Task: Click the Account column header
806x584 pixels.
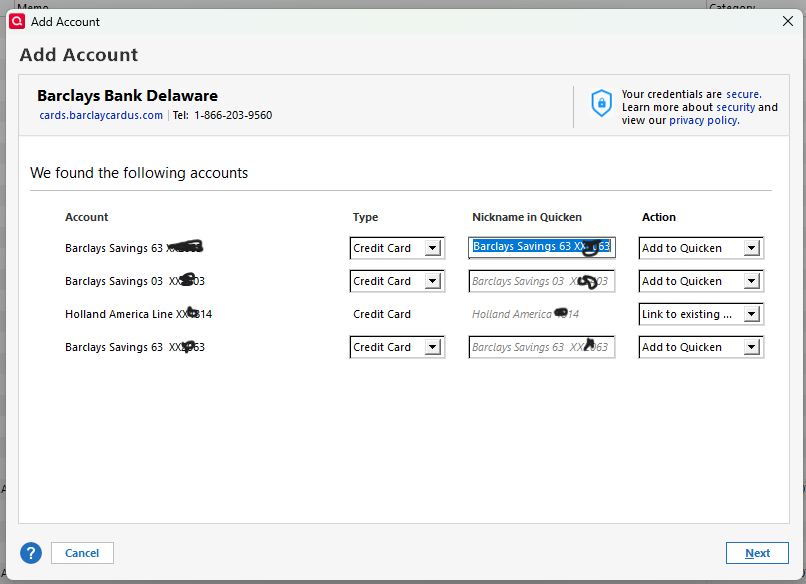Action: (86, 217)
